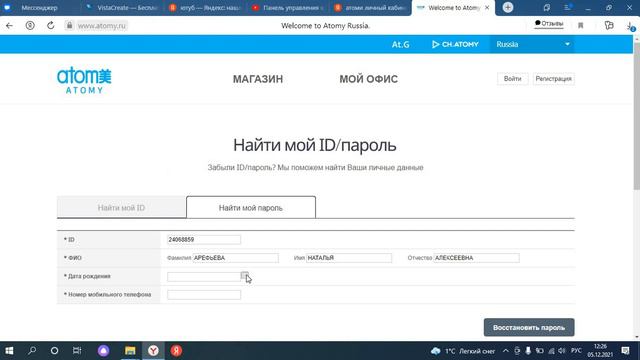Click the ID input field

coord(204,240)
